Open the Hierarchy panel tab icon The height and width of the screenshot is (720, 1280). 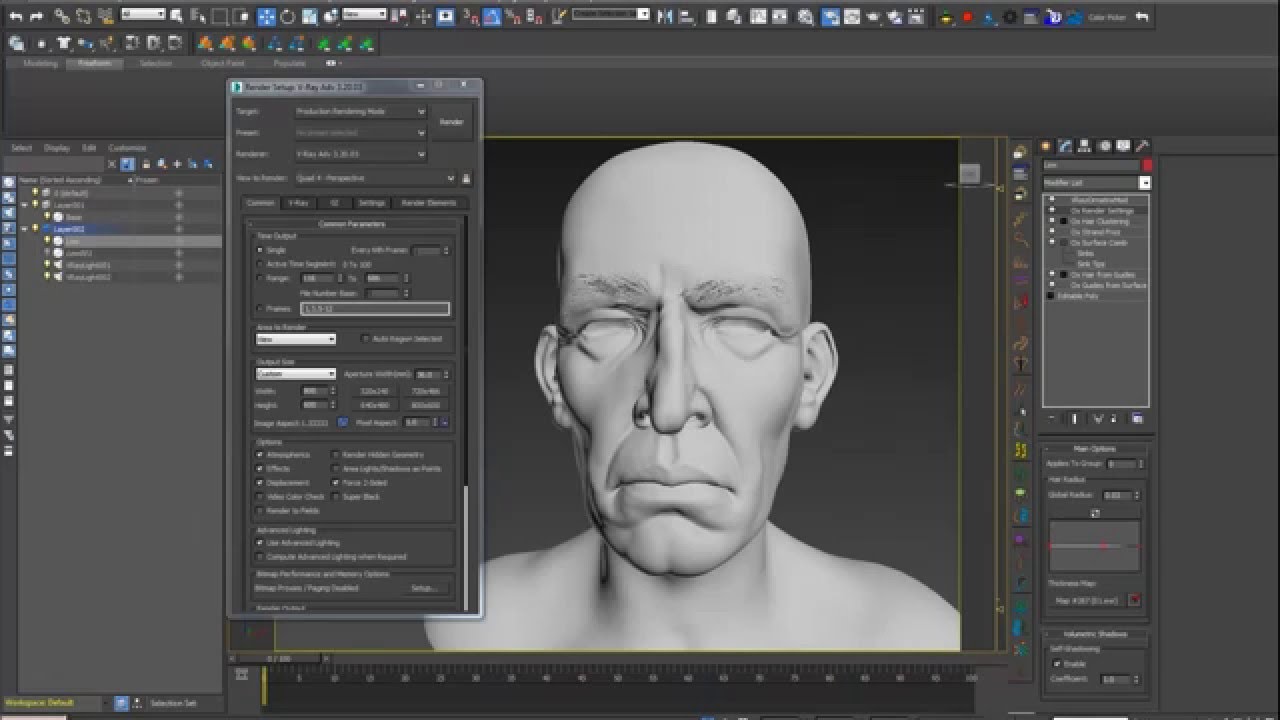pos(1085,146)
